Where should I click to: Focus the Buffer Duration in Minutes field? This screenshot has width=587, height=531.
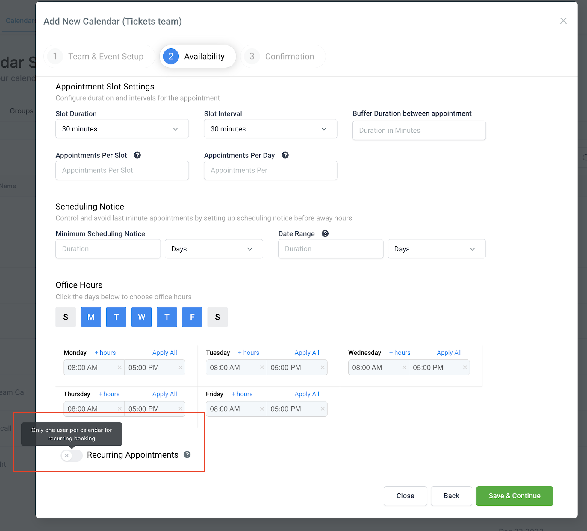coord(419,130)
